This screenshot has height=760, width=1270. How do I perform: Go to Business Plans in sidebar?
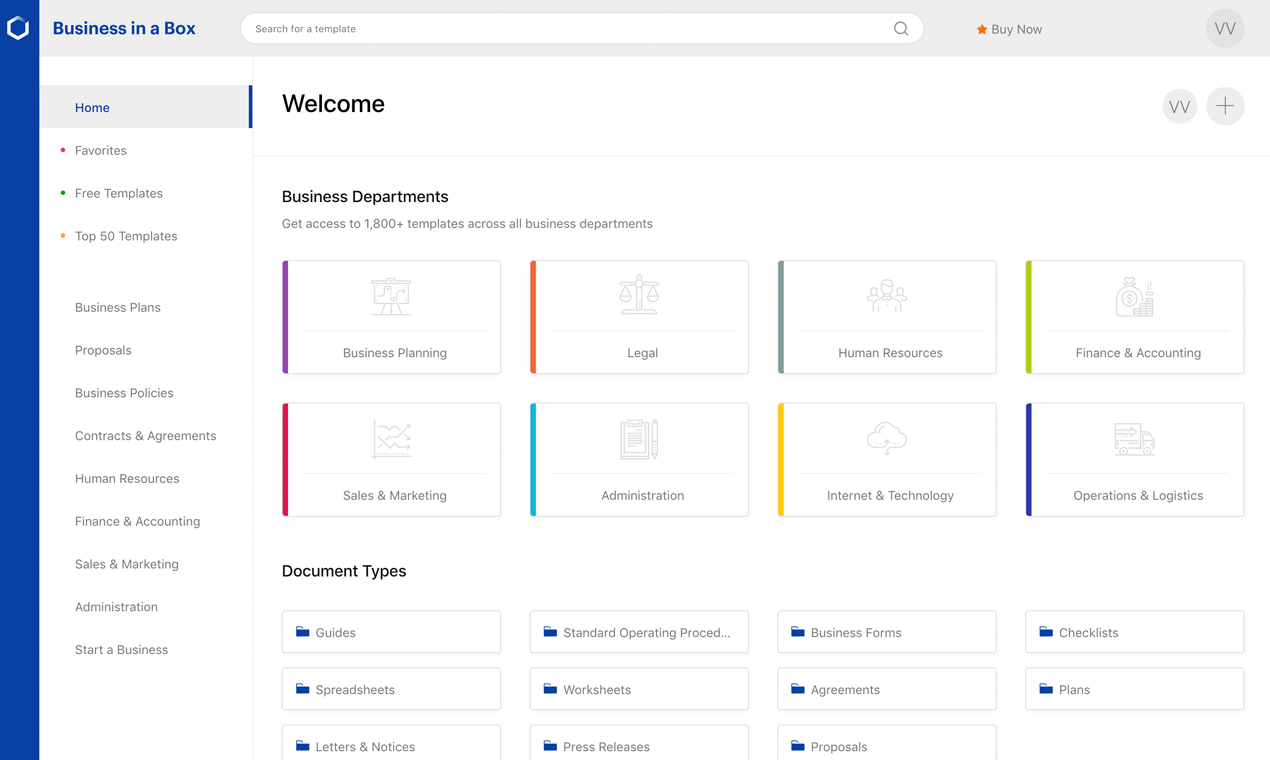(x=118, y=307)
